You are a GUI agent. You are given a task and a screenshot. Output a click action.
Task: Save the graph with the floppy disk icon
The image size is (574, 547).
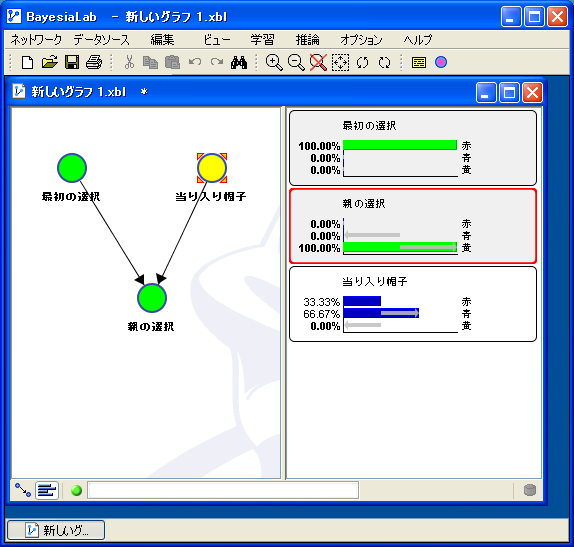pos(72,62)
